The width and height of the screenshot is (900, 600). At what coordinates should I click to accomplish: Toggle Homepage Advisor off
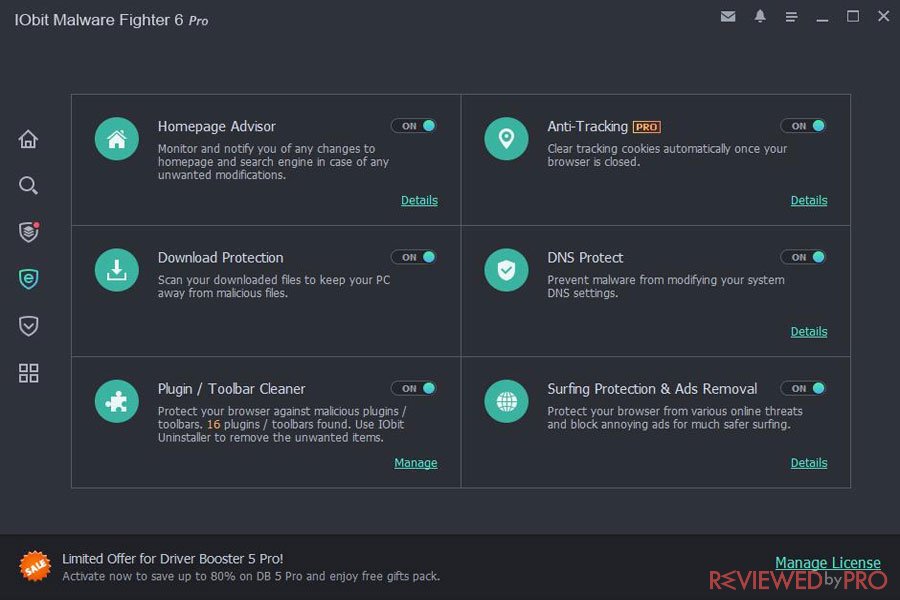point(414,126)
